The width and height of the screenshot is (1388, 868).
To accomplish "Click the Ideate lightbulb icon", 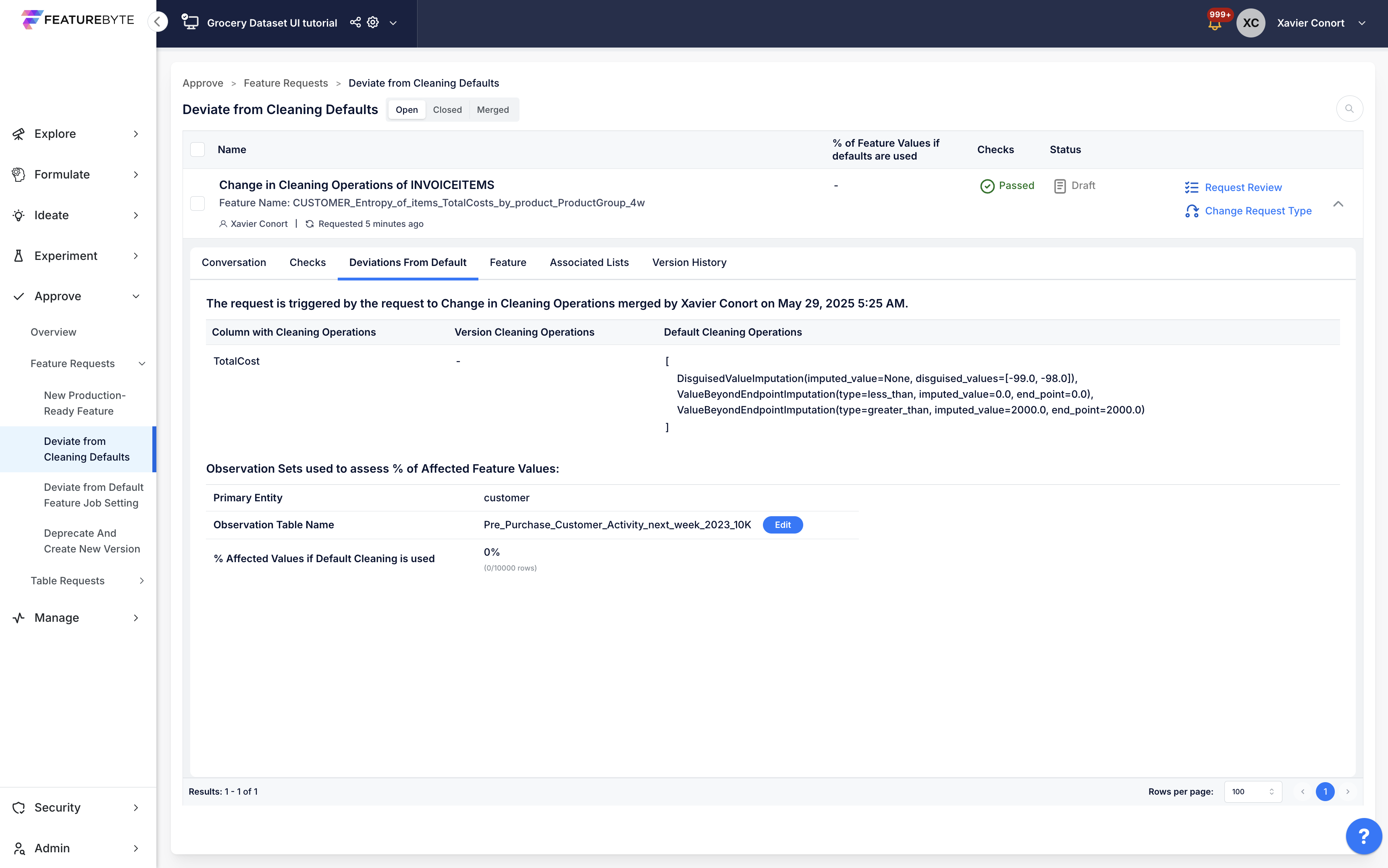I will pyautogui.click(x=19, y=215).
